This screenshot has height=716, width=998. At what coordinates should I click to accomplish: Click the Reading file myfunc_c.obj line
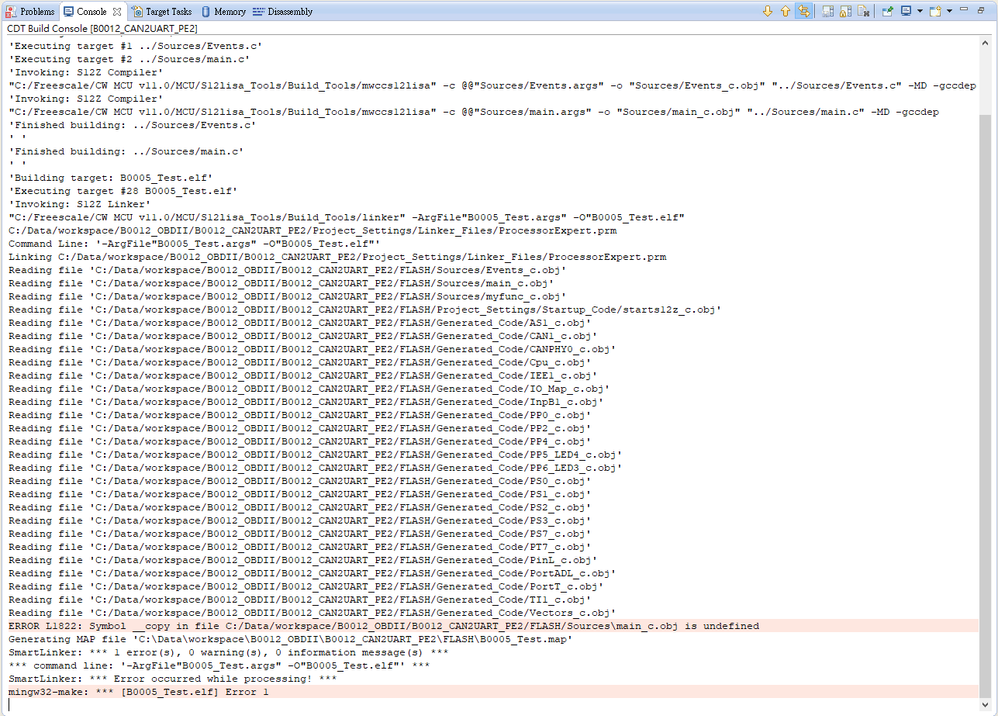[287, 297]
